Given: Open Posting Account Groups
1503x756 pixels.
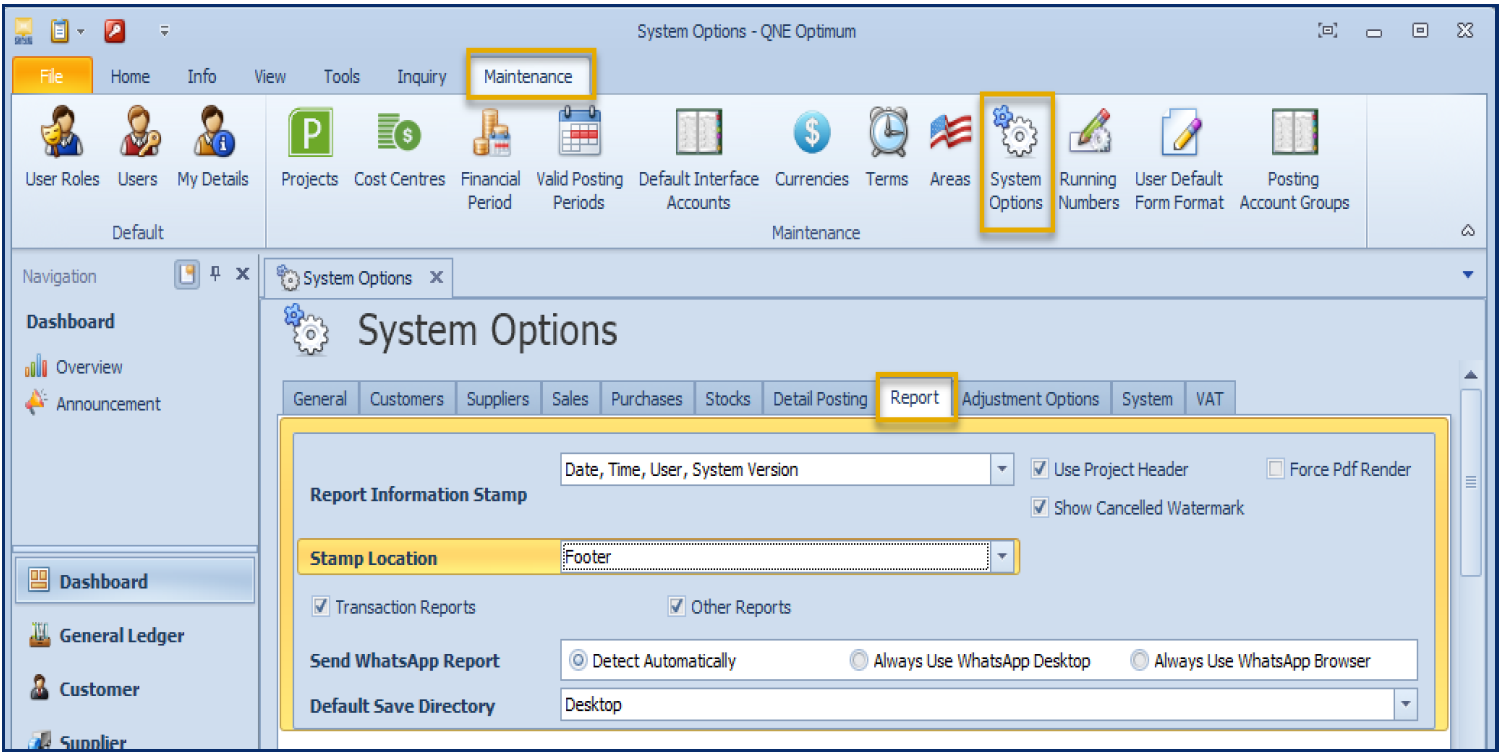Looking at the screenshot, I should 1294,160.
